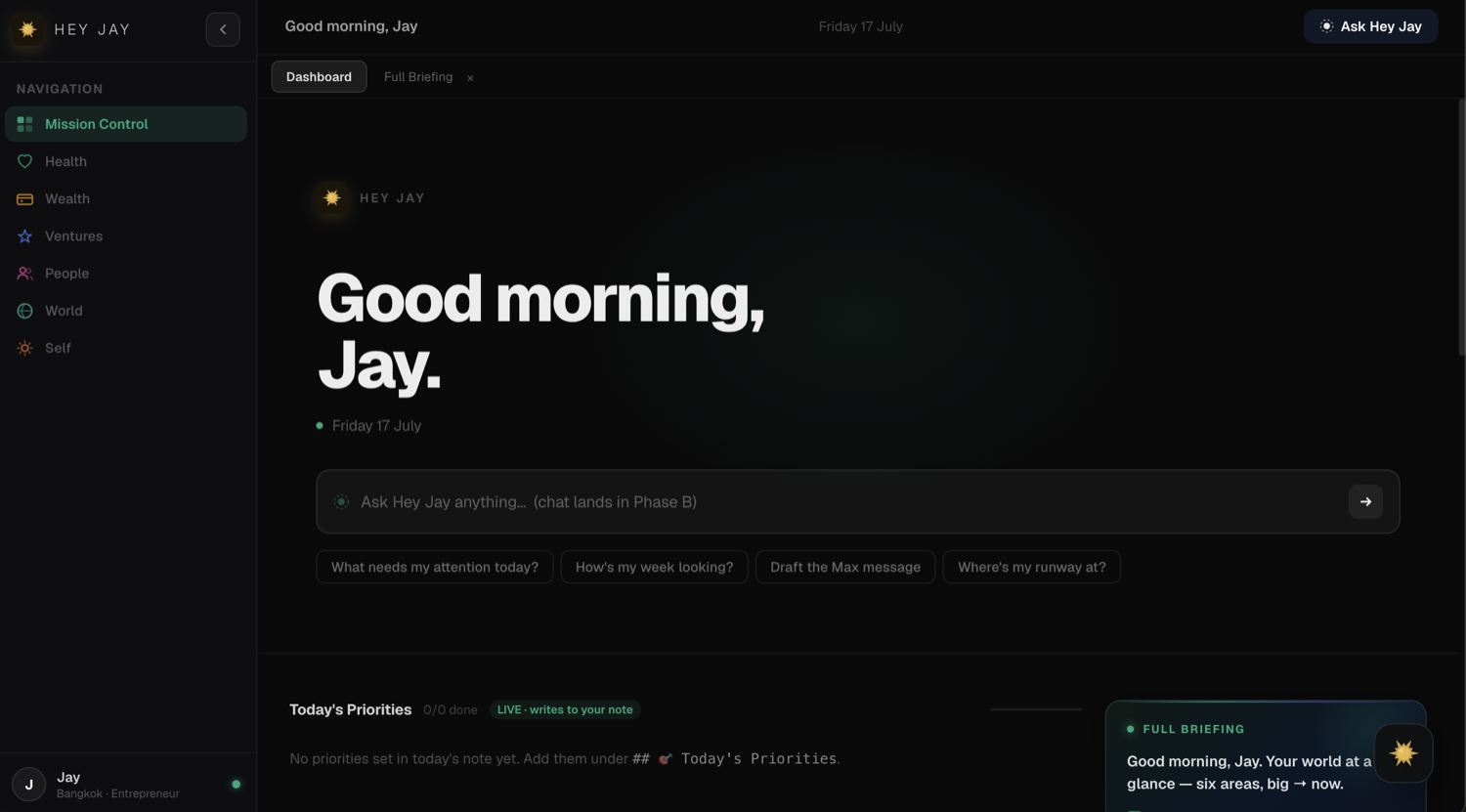Image resolution: width=1466 pixels, height=812 pixels.
Task: Click the World globe icon
Action: [25, 311]
